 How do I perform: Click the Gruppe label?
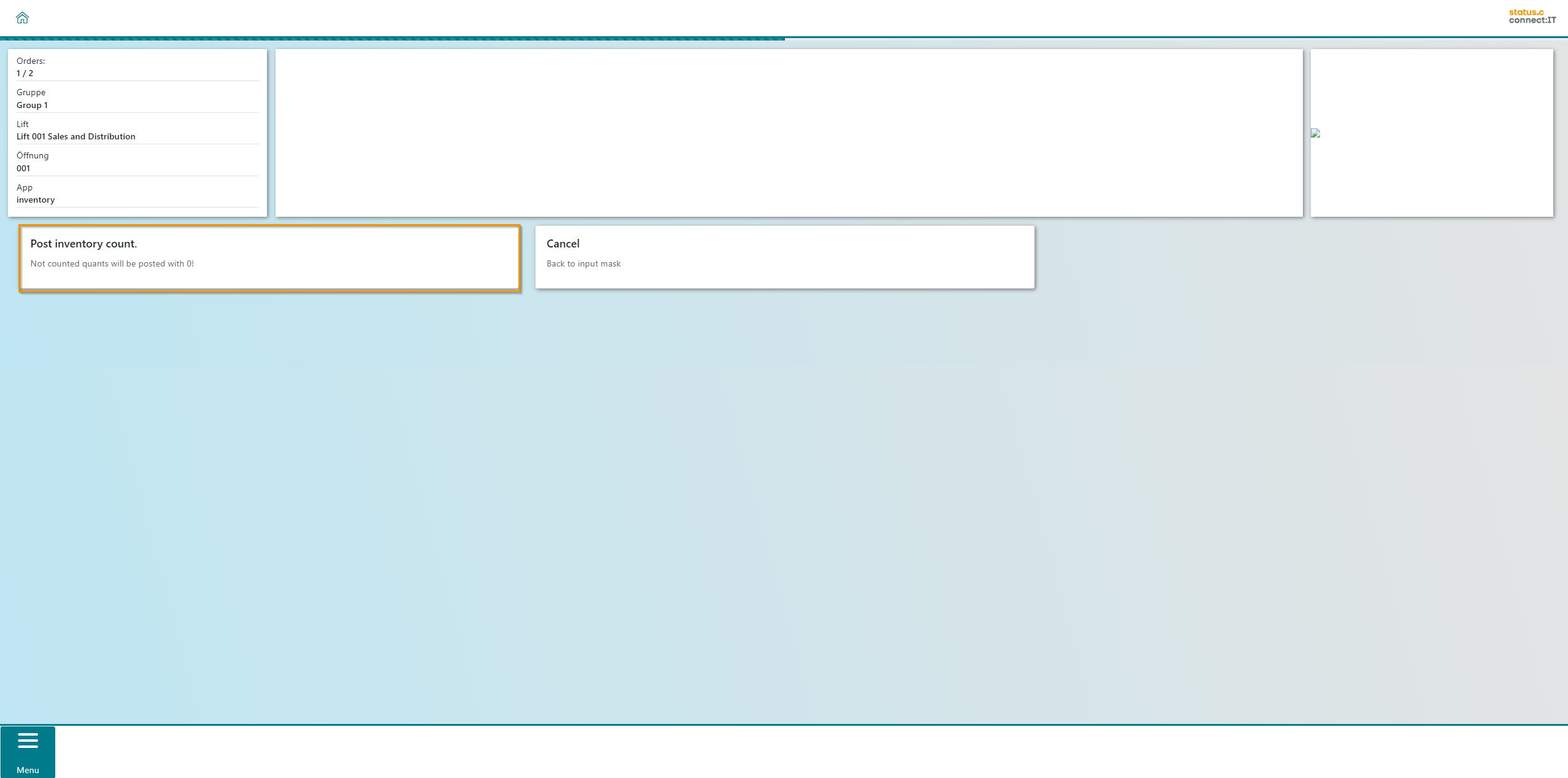tap(31, 92)
